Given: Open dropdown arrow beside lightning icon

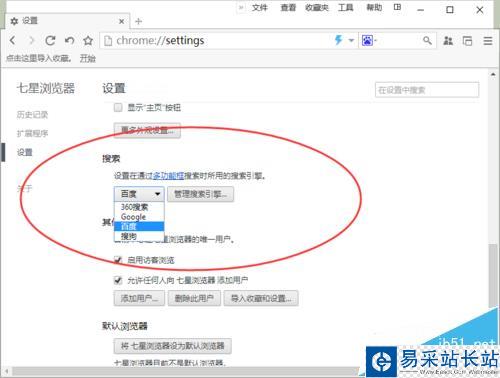Looking at the screenshot, I should 351,41.
